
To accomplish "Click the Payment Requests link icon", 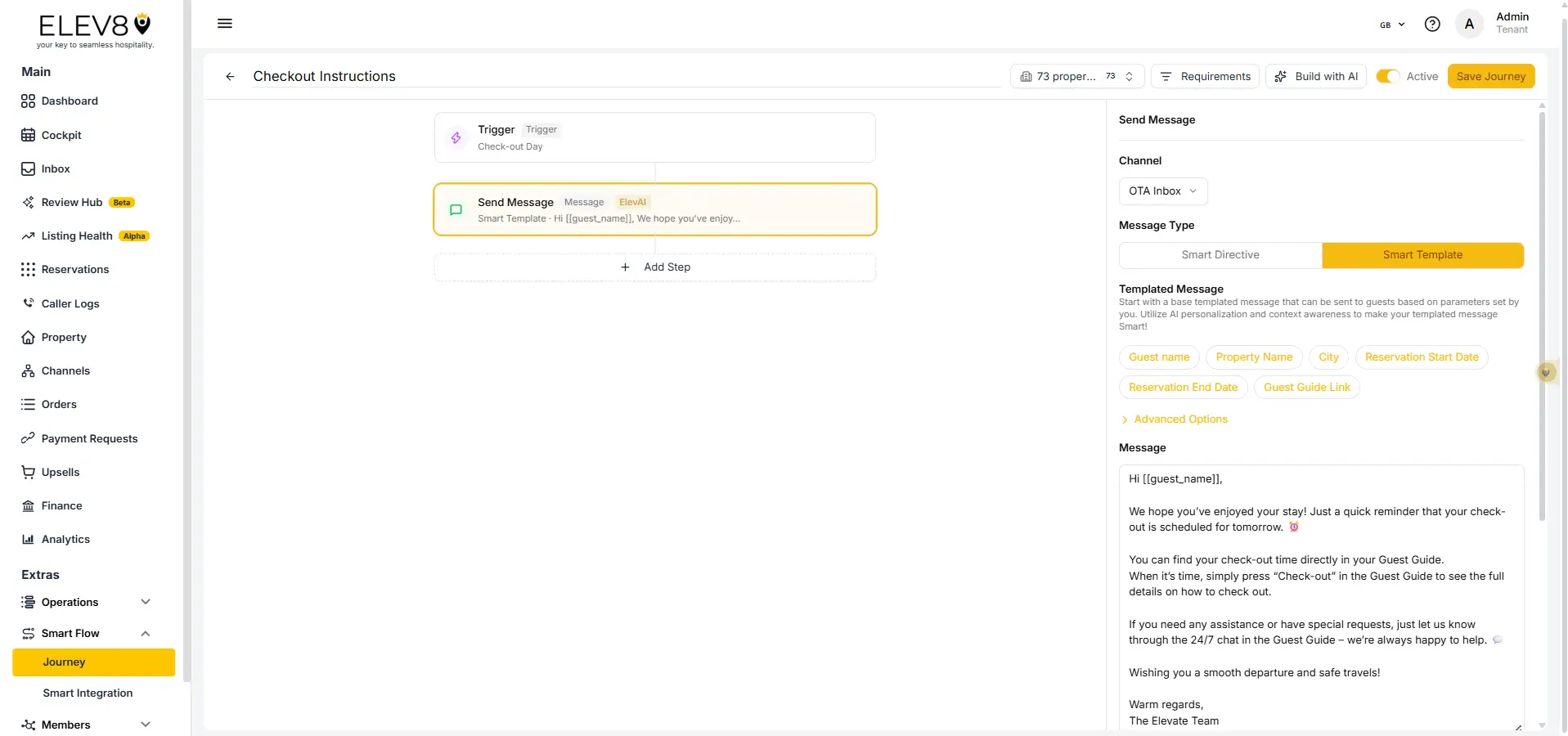I will [28, 438].
